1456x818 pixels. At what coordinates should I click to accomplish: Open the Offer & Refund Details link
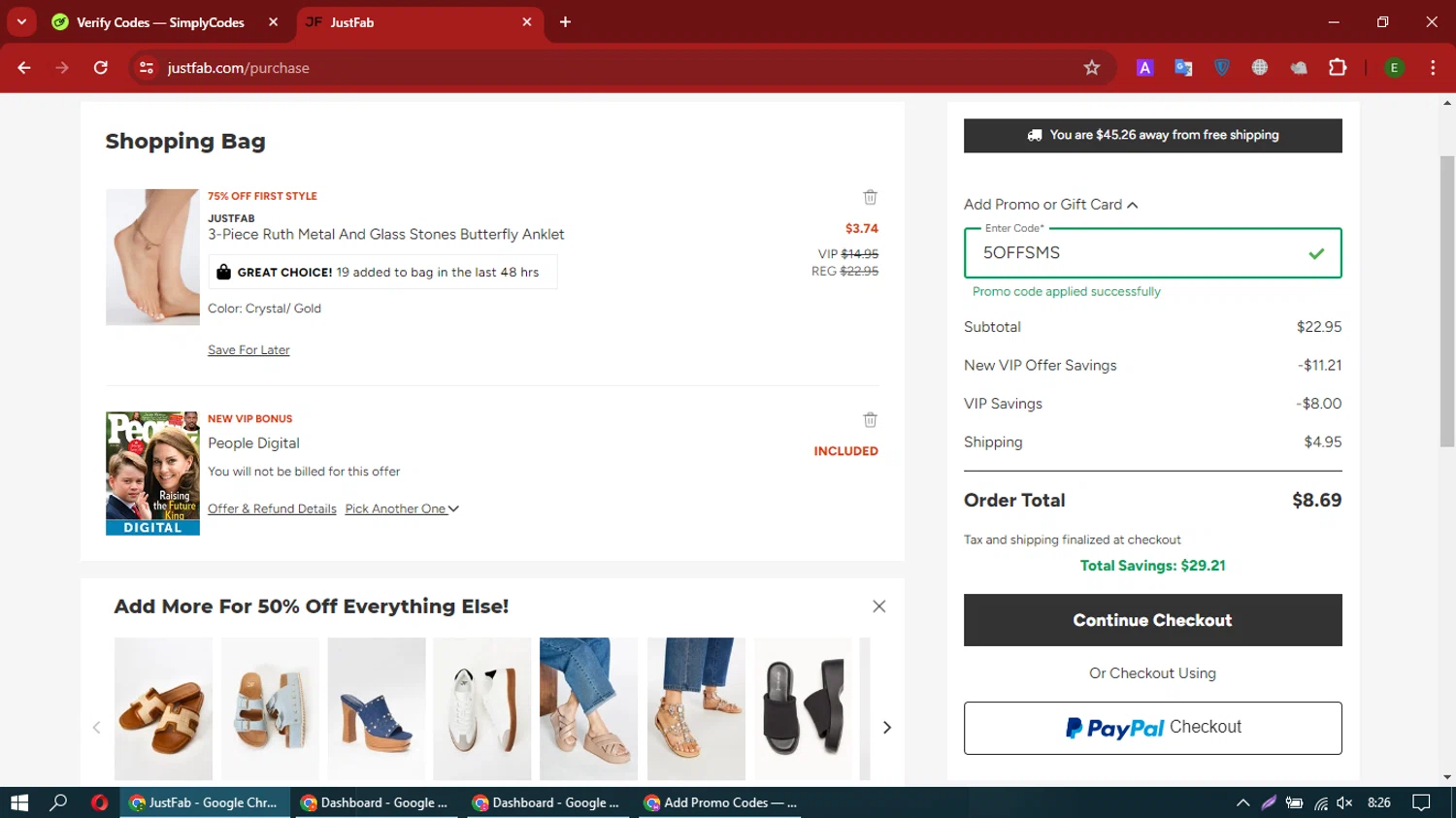(x=272, y=508)
